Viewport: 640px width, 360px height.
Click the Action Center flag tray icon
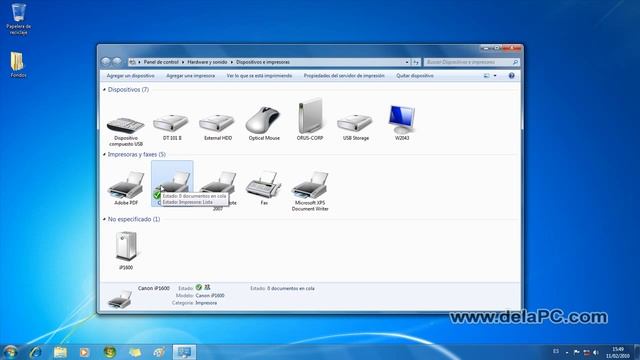pyautogui.click(x=576, y=352)
